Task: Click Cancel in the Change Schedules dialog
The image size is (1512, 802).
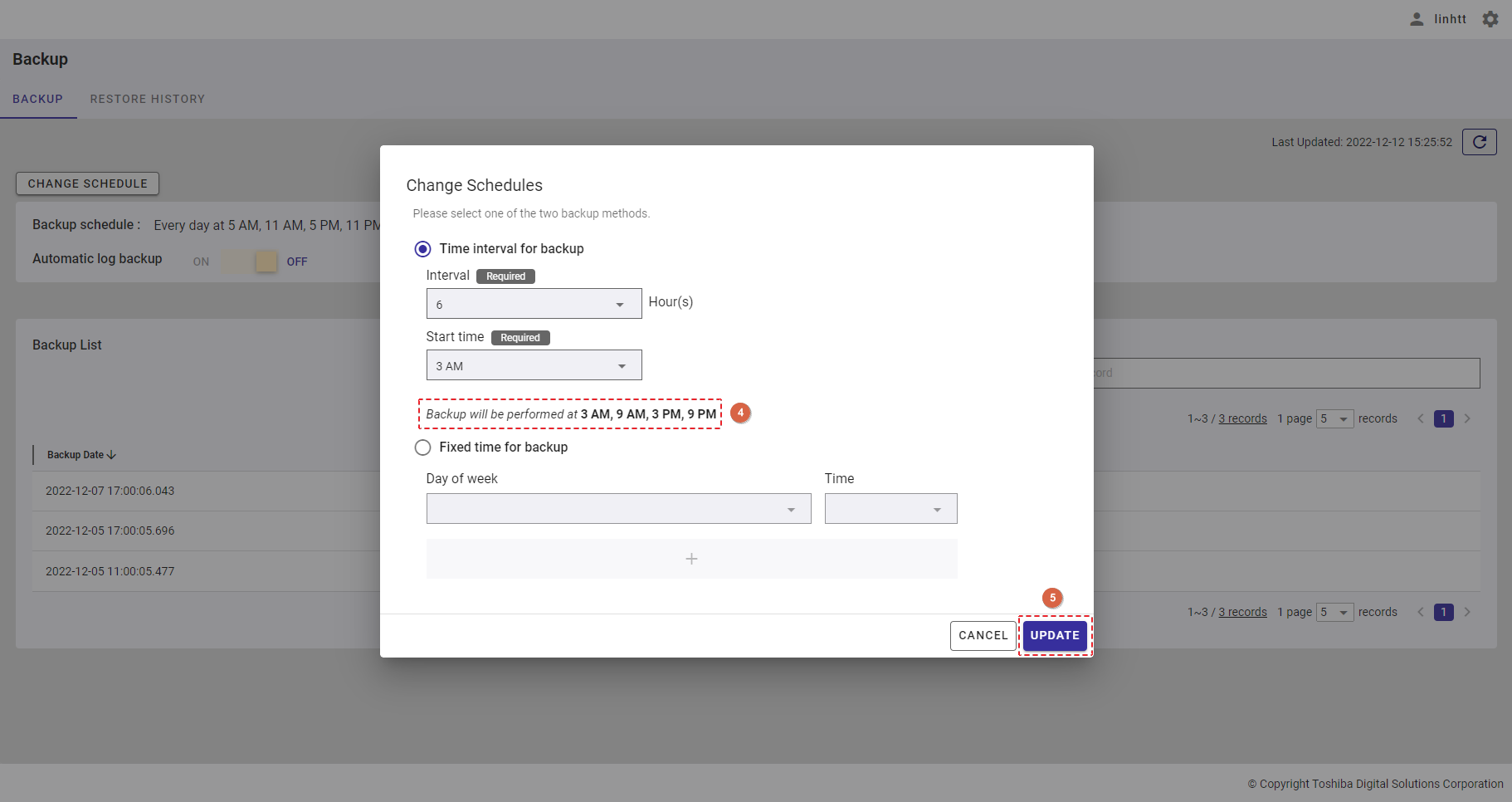Action: (983, 635)
